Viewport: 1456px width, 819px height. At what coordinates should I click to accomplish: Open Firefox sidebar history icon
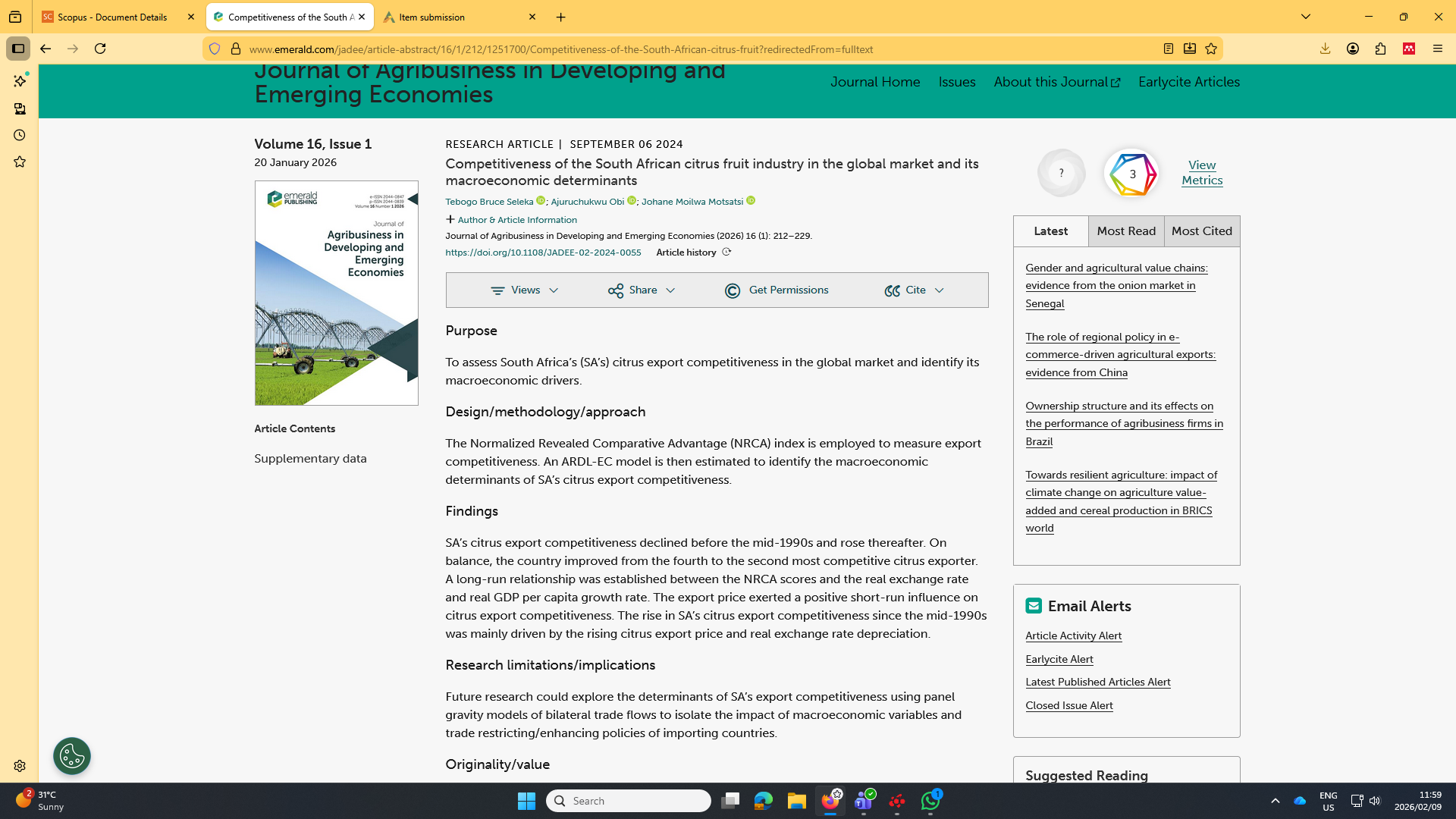pyautogui.click(x=20, y=135)
